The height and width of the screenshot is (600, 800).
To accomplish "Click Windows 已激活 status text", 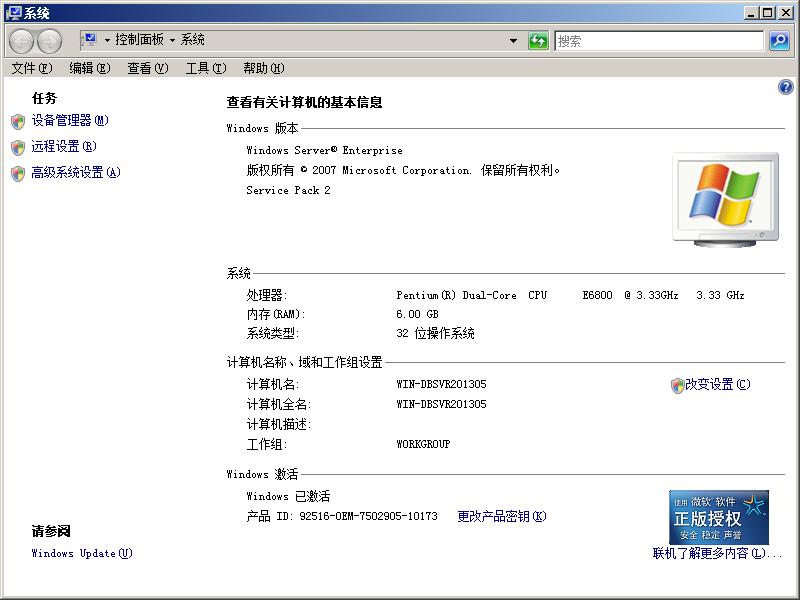I will tap(288, 496).
